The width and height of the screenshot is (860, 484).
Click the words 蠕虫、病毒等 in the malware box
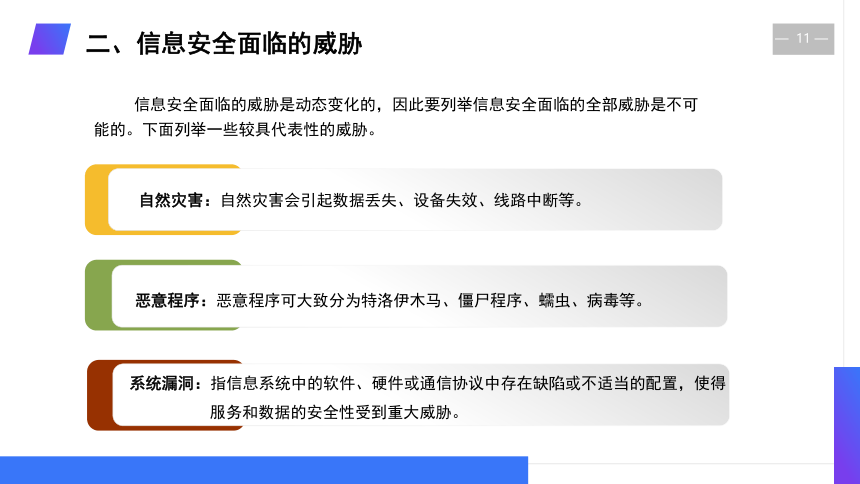pyautogui.click(x=587, y=301)
